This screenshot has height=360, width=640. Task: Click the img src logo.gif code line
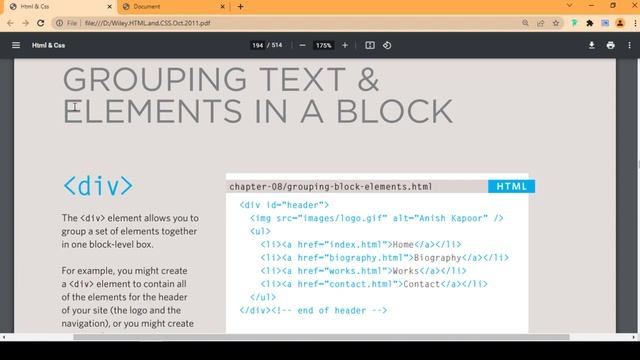tap(377, 218)
